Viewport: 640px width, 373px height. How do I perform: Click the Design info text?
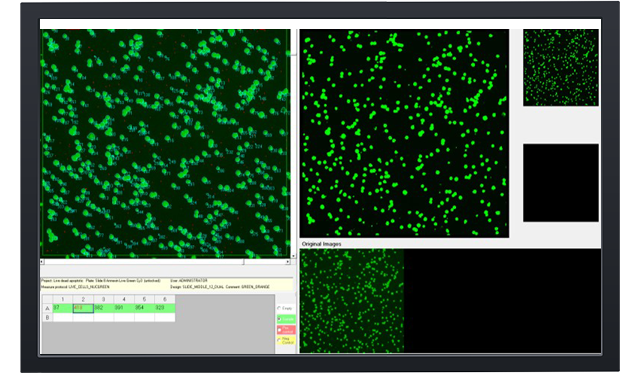220,287
